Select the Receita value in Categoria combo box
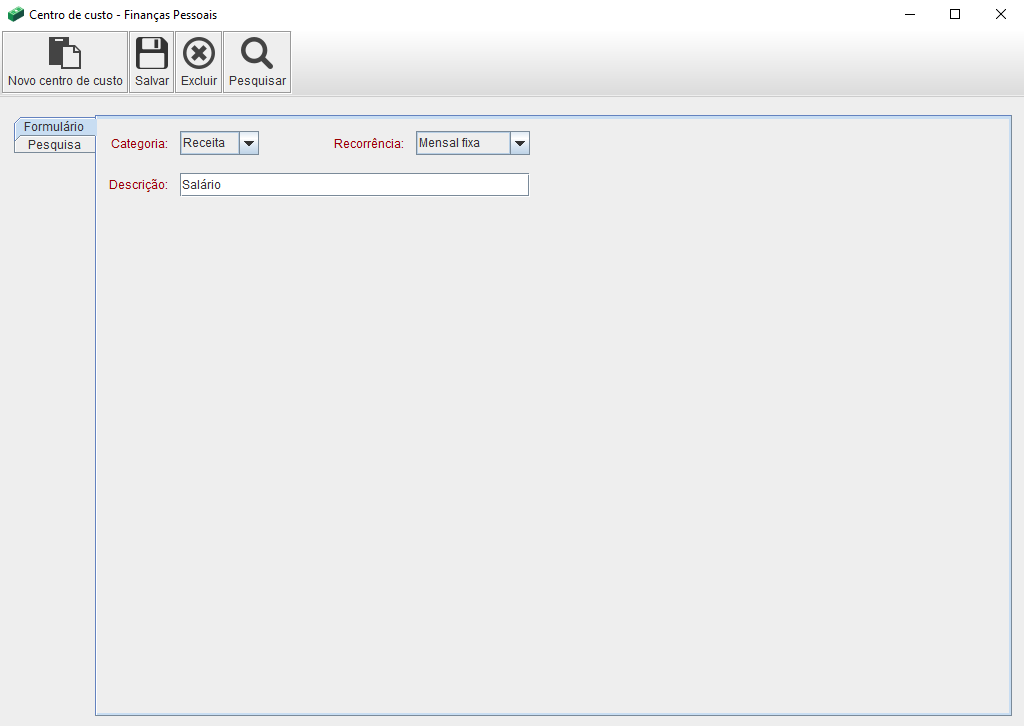 tap(209, 144)
